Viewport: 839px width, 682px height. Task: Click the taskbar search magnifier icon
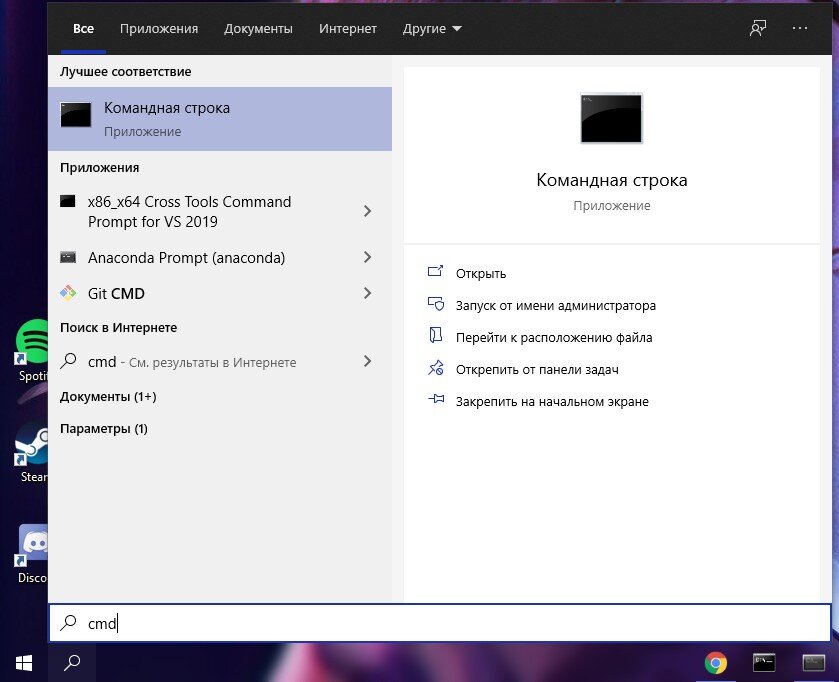point(72,663)
